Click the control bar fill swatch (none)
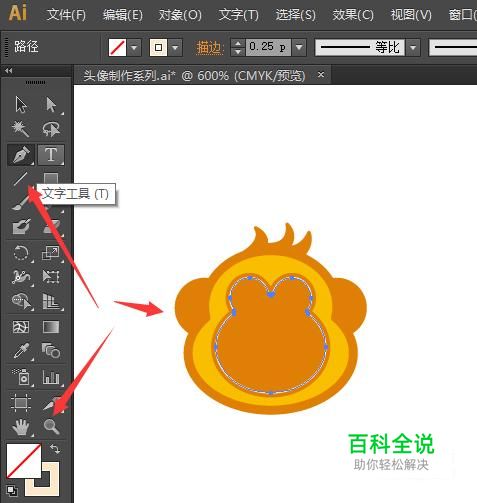Viewport: 477px width, 503px height. click(117, 48)
